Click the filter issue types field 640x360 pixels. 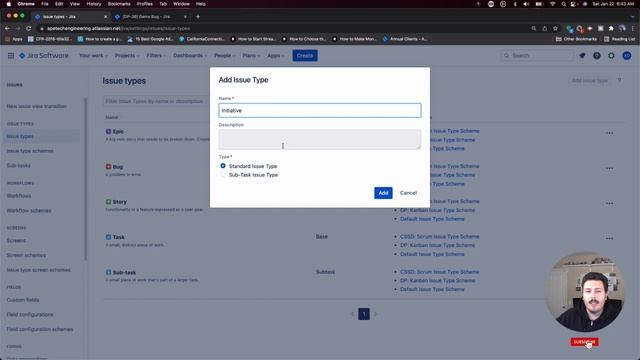pos(156,101)
